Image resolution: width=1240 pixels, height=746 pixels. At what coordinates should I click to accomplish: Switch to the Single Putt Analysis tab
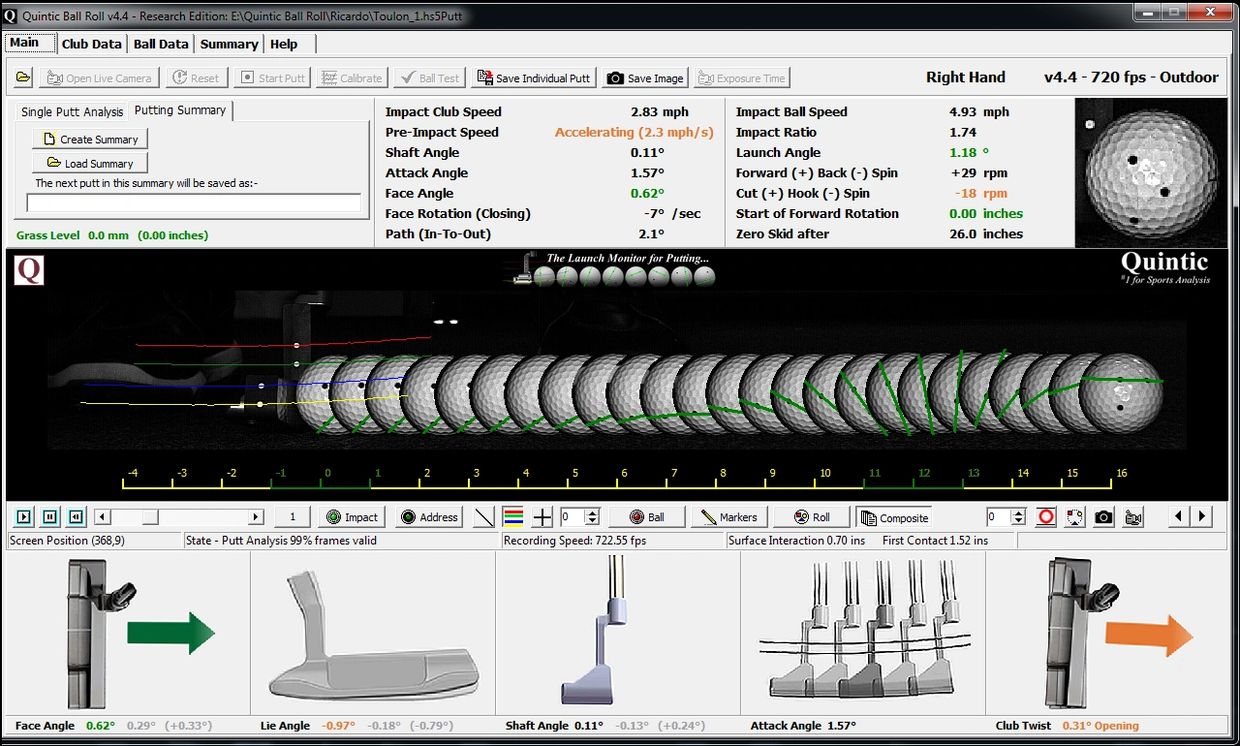pos(72,112)
